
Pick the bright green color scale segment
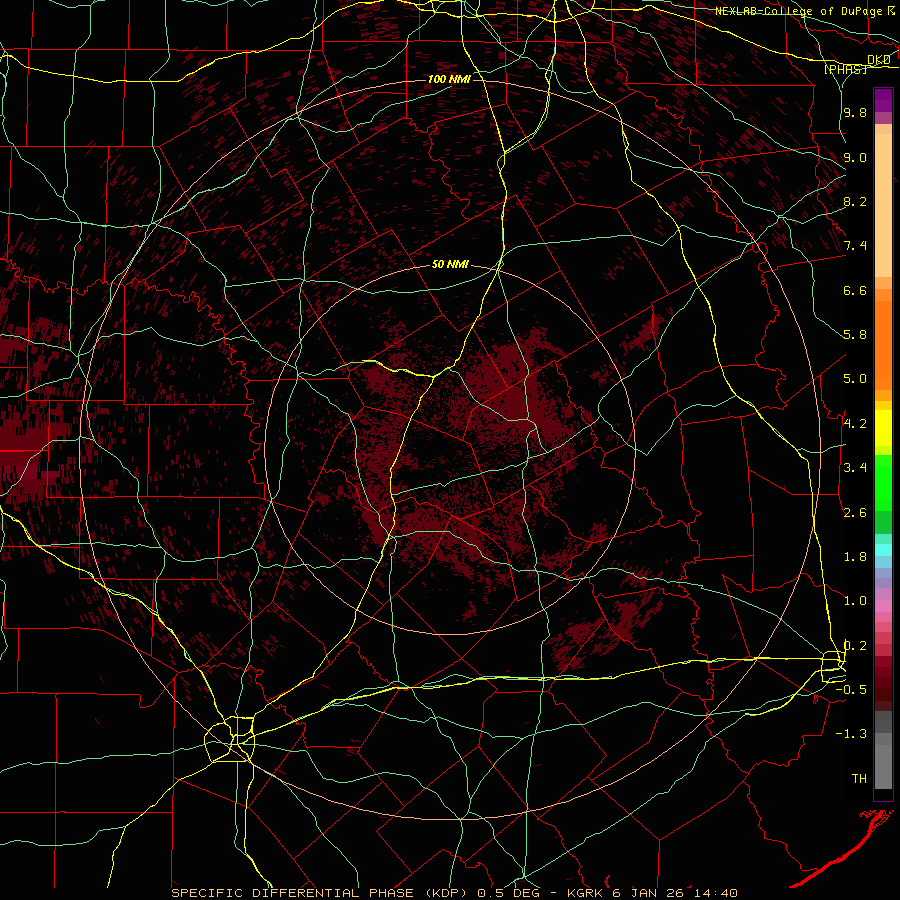pyautogui.click(x=883, y=482)
